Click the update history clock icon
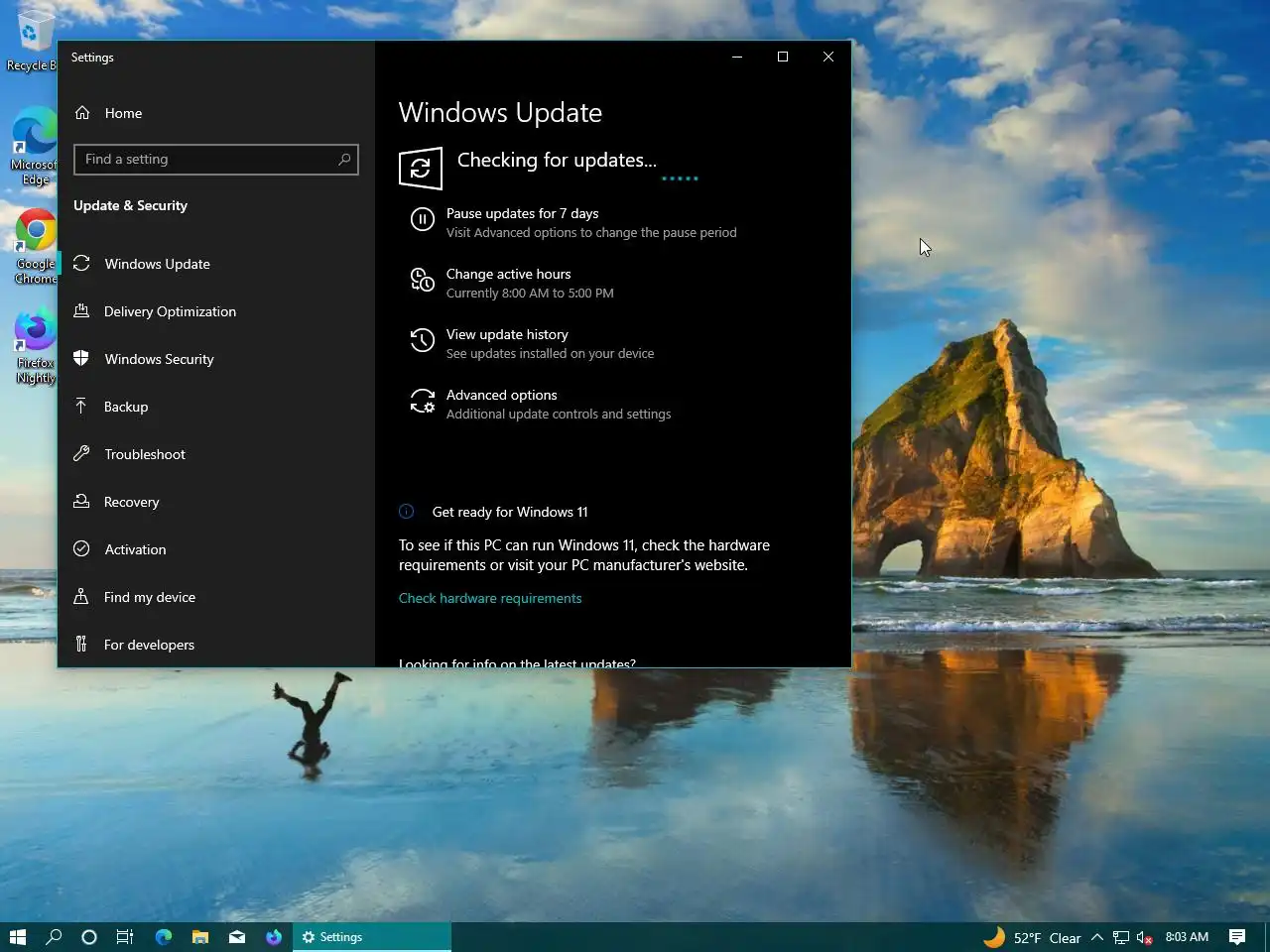The height and width of the screenshot is (952, 1270). 423,341
